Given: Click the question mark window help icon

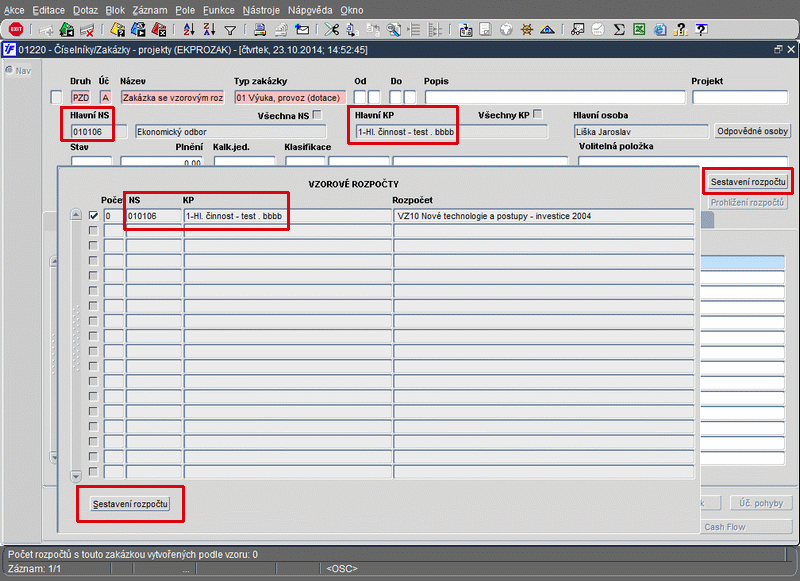Looking at the screenshot, I should pos(702,30).
